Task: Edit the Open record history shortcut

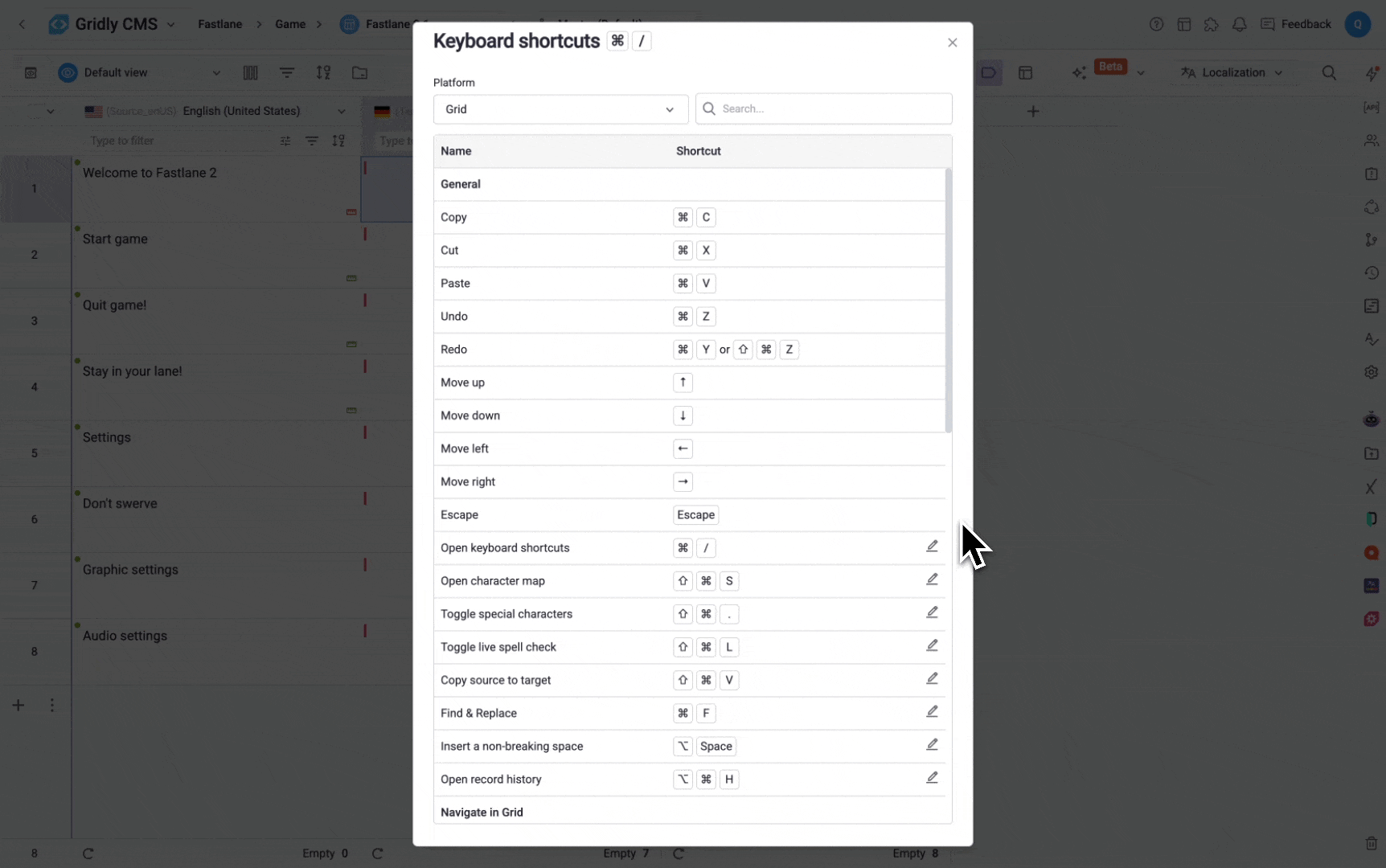Action: 932,778
